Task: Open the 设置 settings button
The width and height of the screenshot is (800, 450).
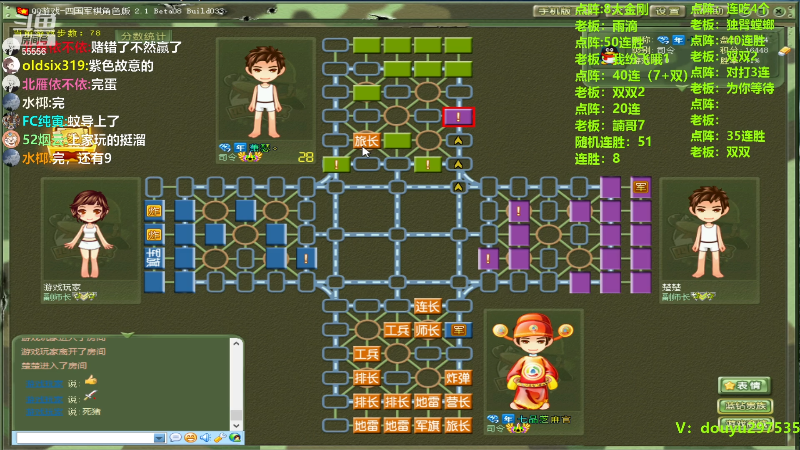Action: [667, 11]
